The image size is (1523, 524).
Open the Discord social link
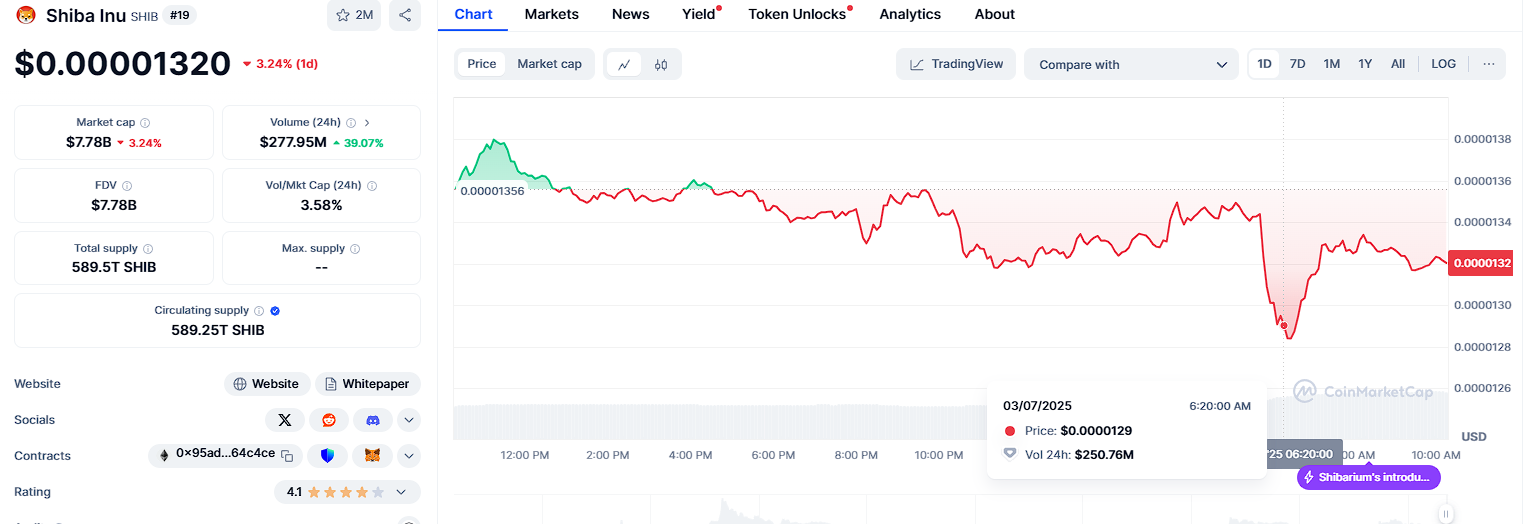(373, 420)
